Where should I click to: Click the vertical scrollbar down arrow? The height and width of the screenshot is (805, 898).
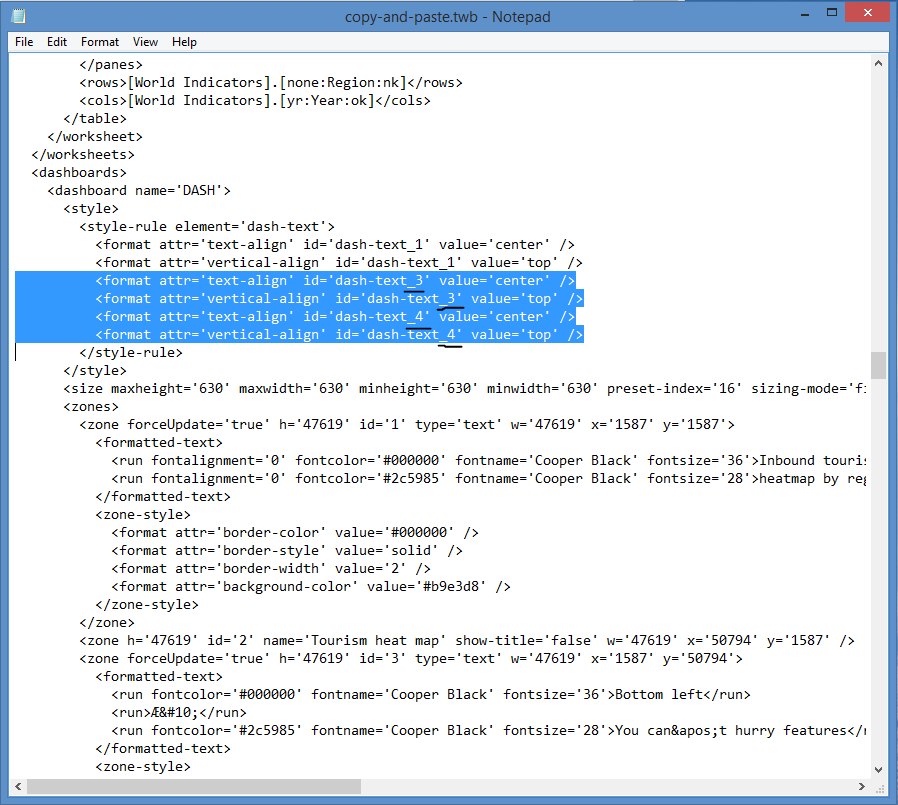[x=877, y=769]
